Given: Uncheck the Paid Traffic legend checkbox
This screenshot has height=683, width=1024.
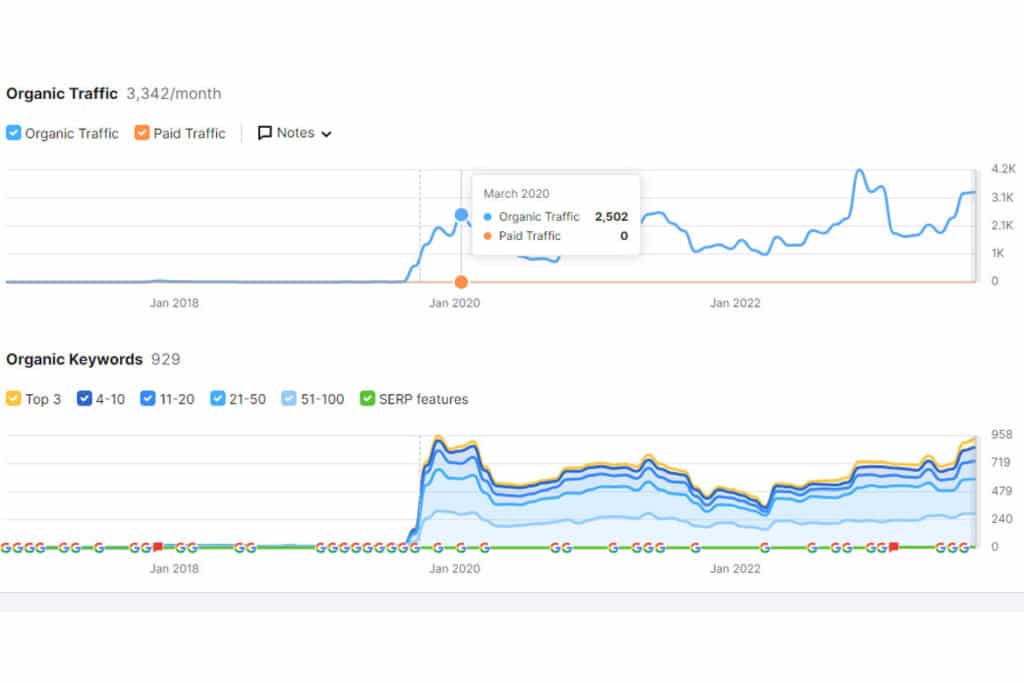Looking at the screenshot, I should point(142,133).
